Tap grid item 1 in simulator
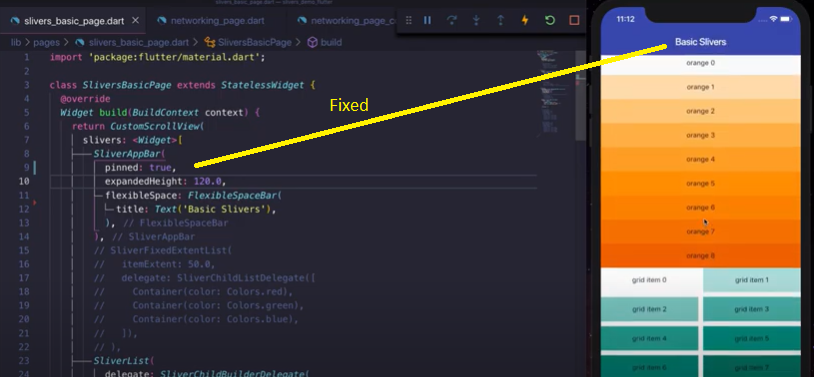This screenshot has height=377, width=814. pyautogui.click(x=752, y=280)
